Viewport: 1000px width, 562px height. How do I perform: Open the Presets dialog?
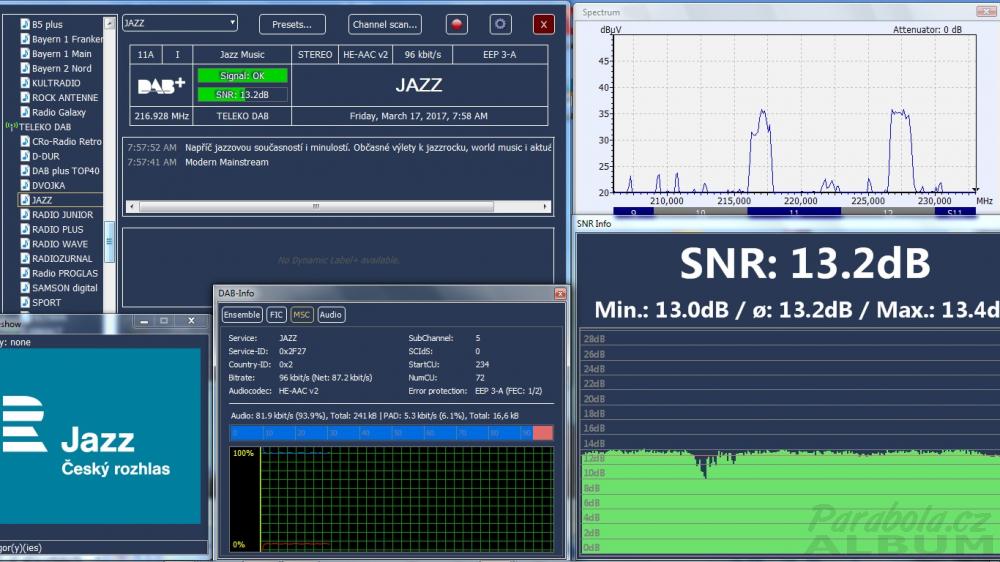[x=292, y=24]
